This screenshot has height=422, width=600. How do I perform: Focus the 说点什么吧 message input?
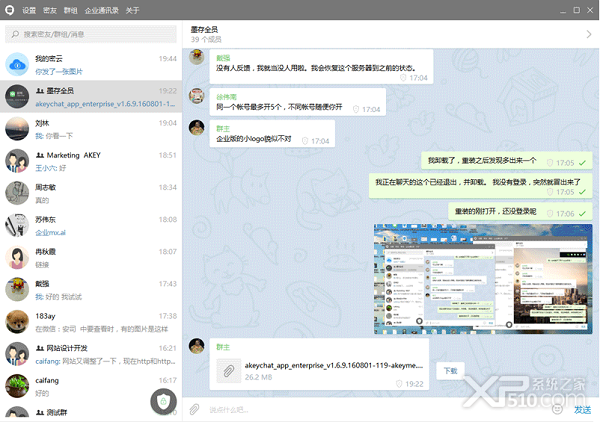pyautogui.click(x=377, y=410)
